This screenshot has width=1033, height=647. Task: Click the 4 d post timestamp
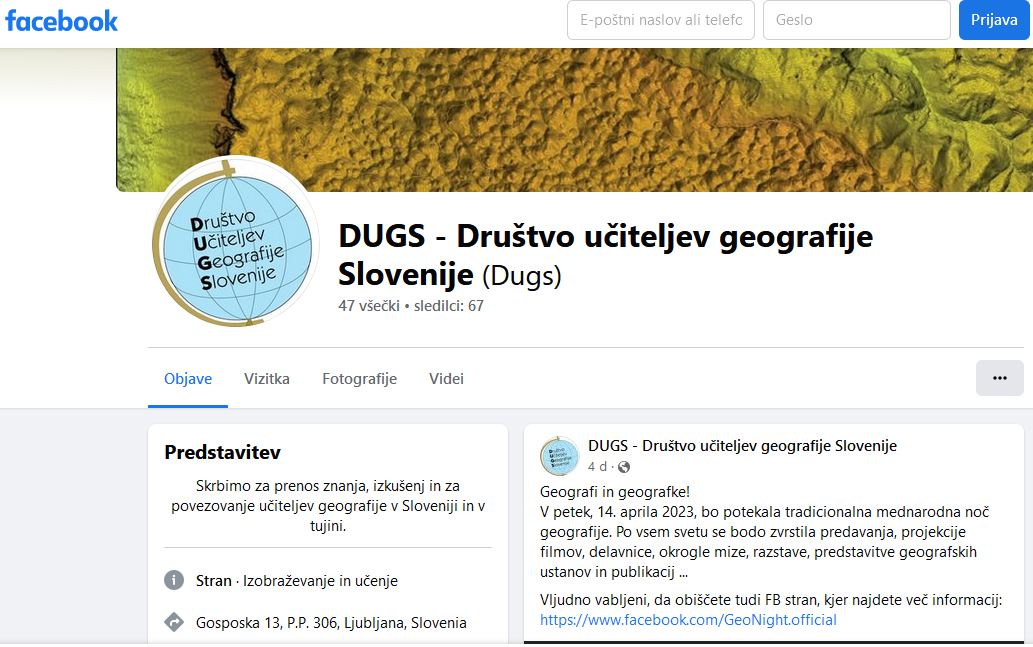[x=598, y=466]
